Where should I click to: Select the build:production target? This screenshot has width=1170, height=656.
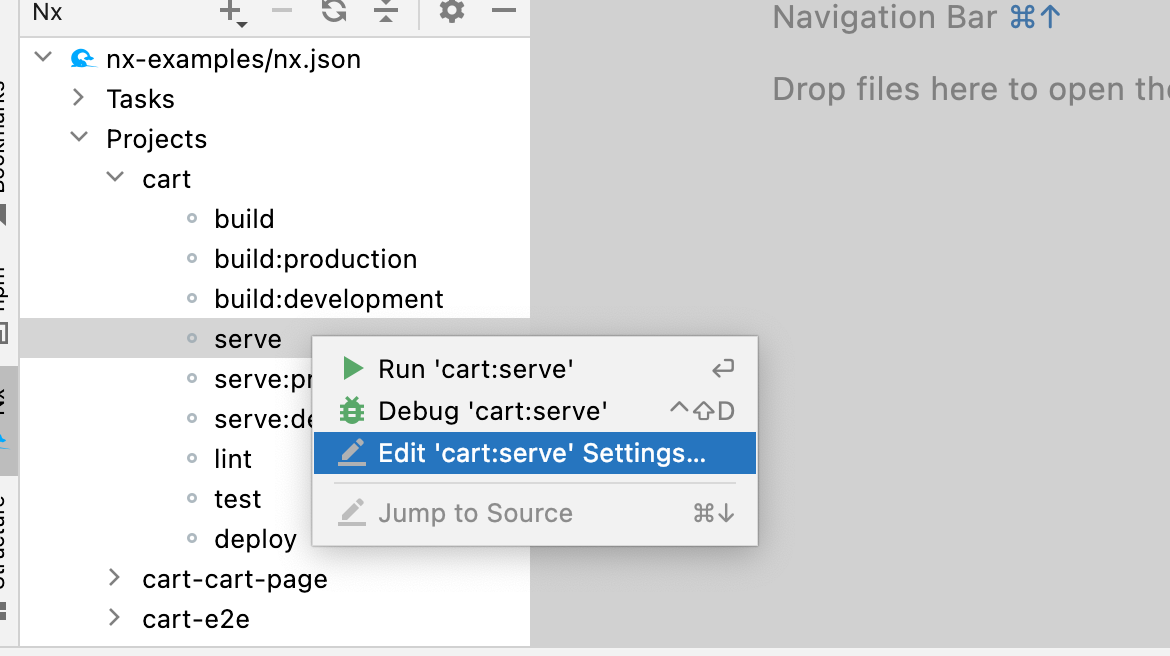[315, 258]
